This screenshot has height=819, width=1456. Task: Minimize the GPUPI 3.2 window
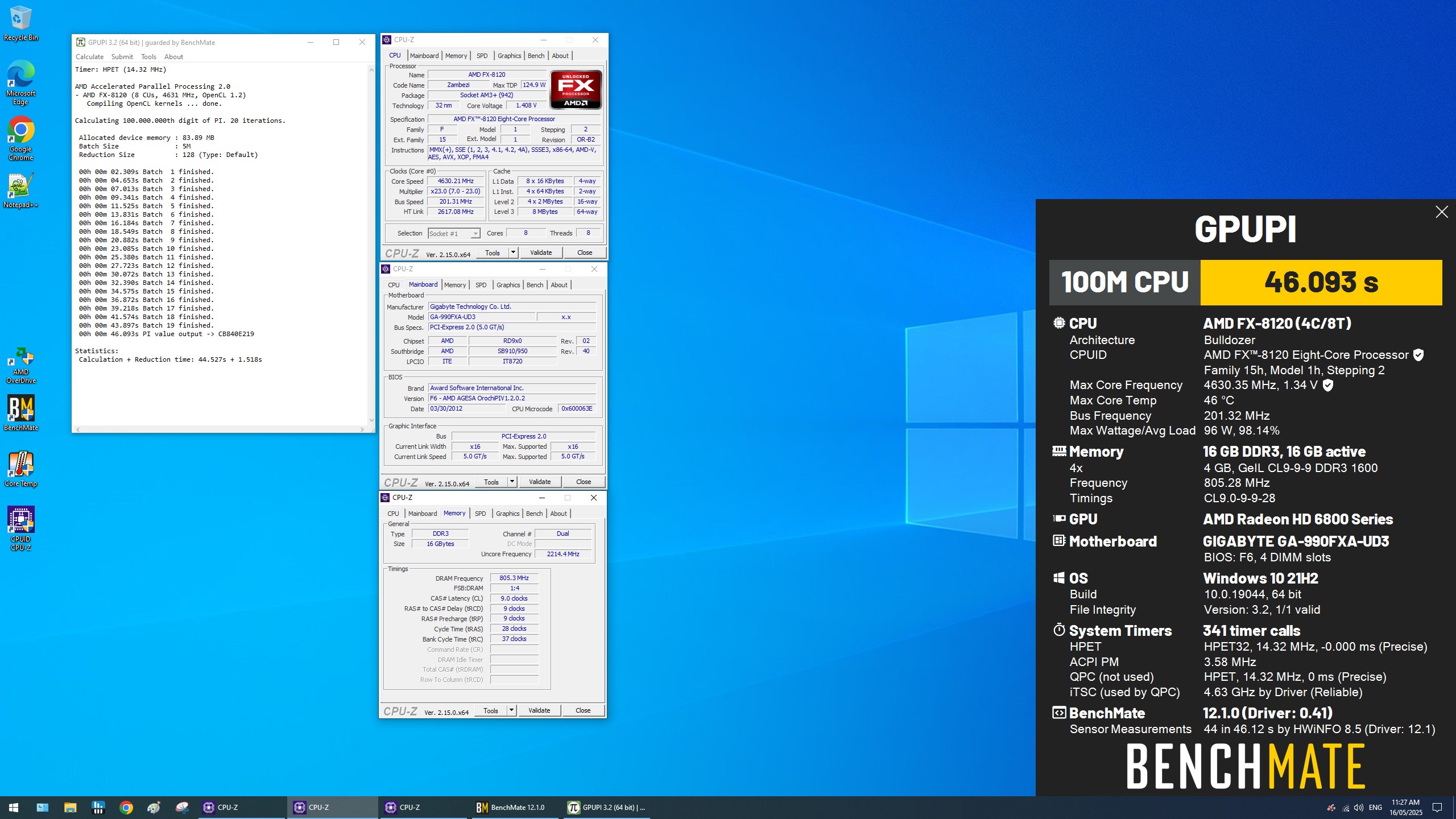coord(311,42)
